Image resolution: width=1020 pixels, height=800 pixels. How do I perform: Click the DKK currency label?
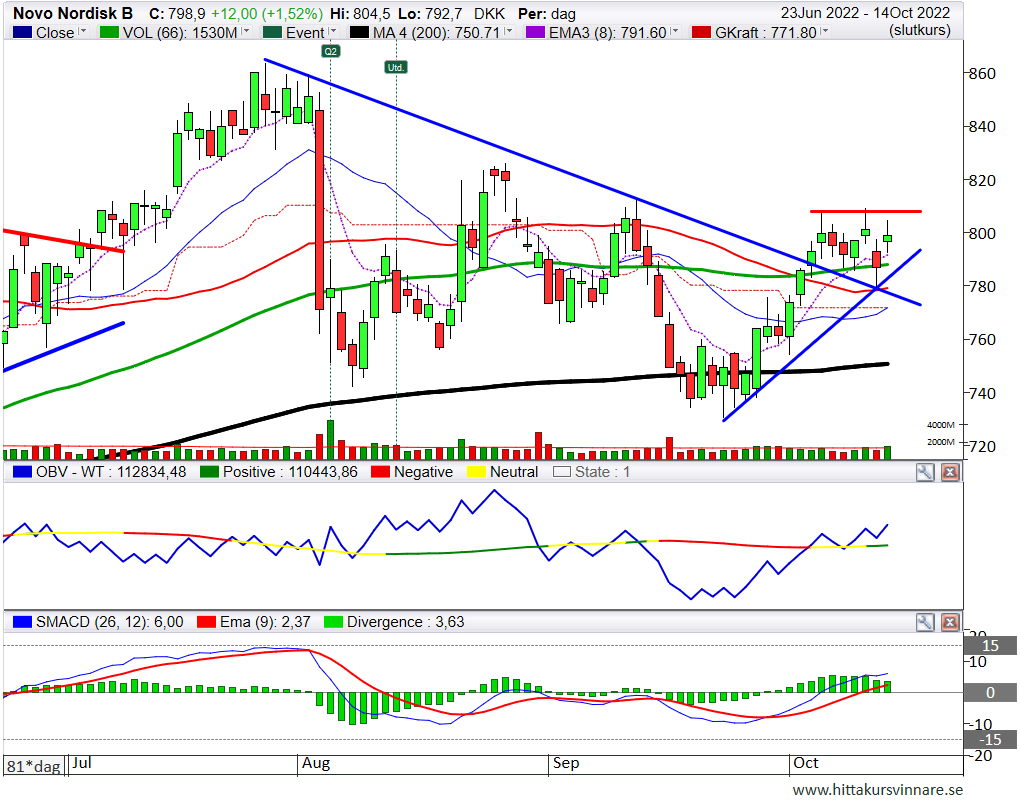[x=489, y=14]
